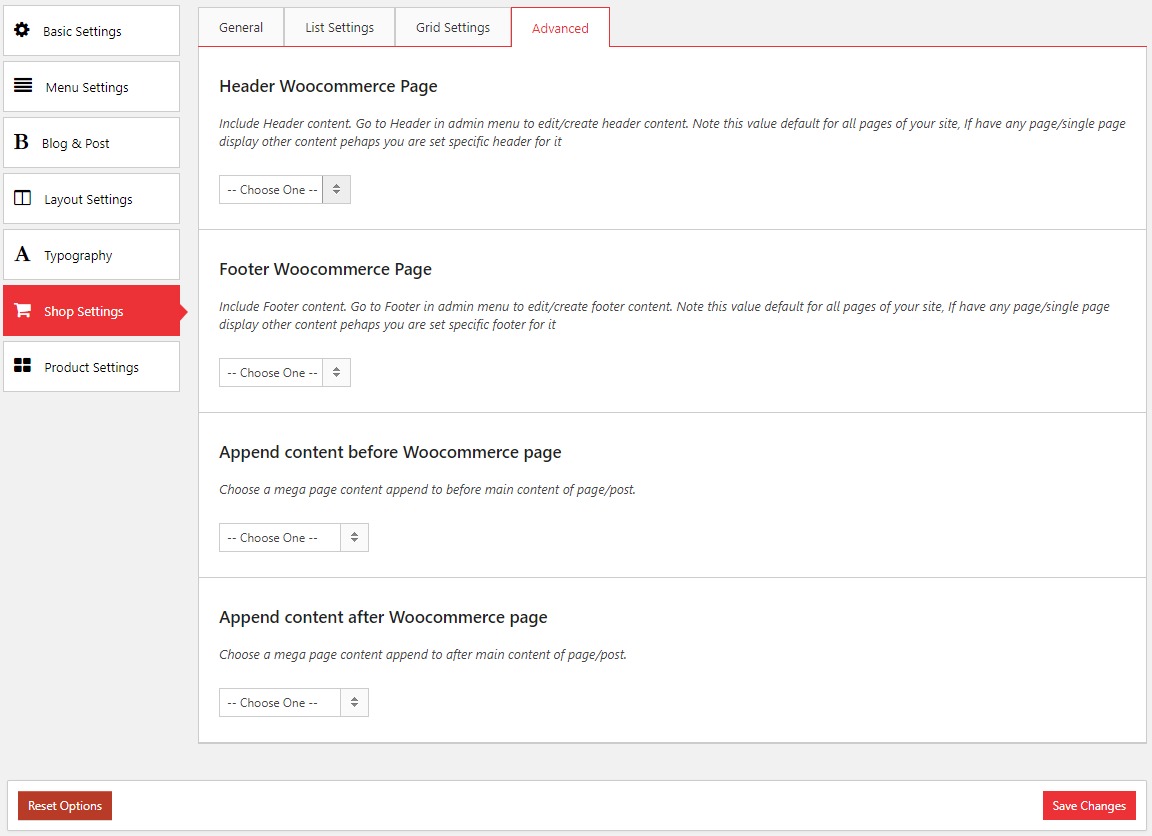Open the Header Woocommerce Page dropdown
The image size is (1152, 836).
(x=284, y=190)
